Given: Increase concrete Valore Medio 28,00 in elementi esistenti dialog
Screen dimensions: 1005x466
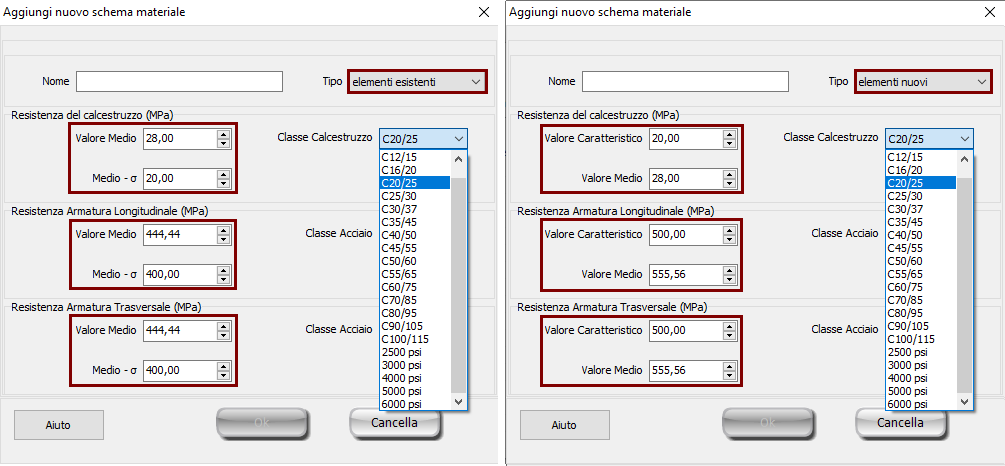Looking at the screenshot, I should pyautogui.click(x=223, y=134).
